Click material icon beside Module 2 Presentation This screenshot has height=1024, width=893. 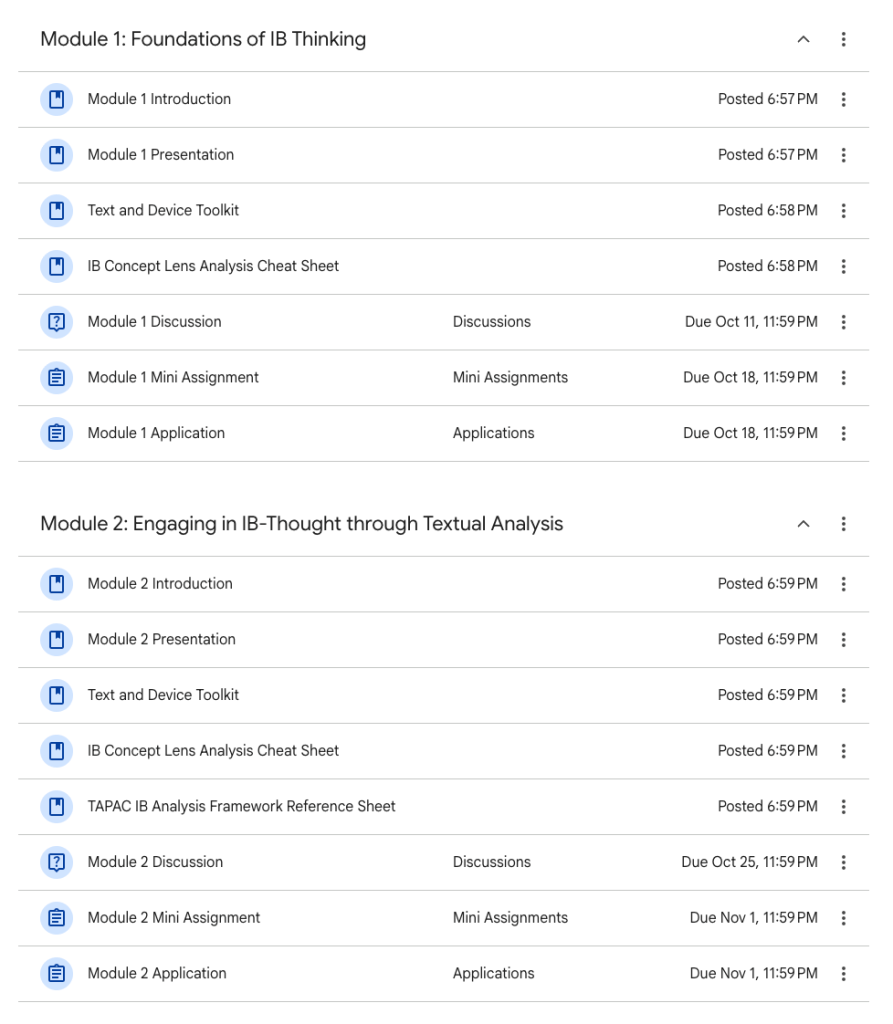point(57,639)
